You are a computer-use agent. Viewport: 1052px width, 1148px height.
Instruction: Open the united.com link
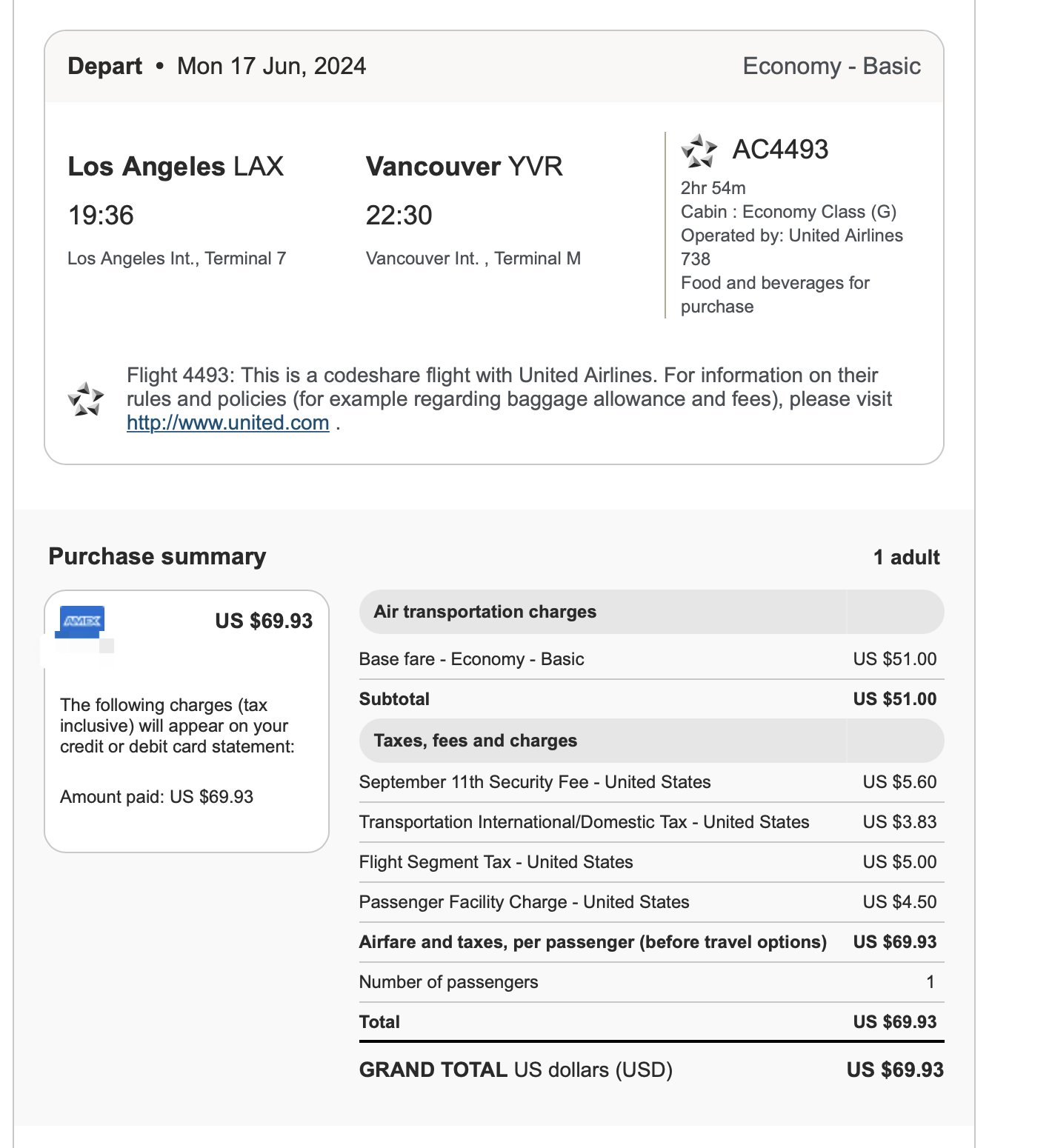pyautogui.click(x=227, y=423)
